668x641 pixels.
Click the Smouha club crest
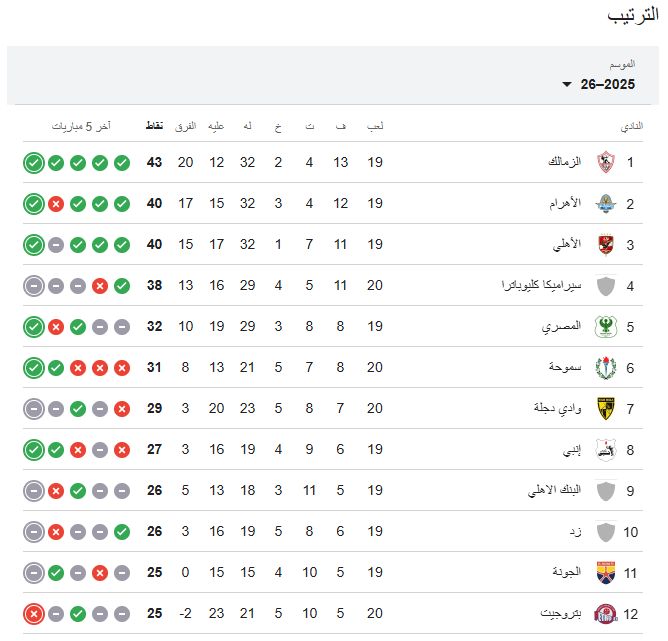pos(605,368)
